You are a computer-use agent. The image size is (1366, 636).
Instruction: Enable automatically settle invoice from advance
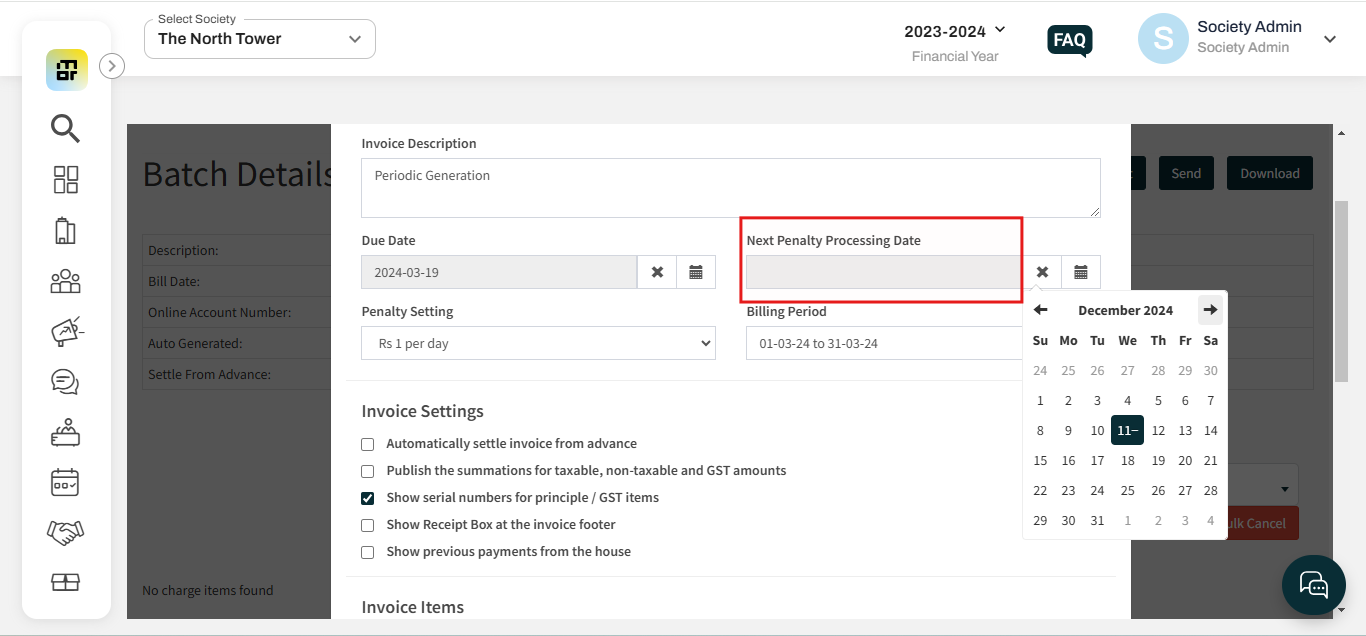(x=368, y=444)
